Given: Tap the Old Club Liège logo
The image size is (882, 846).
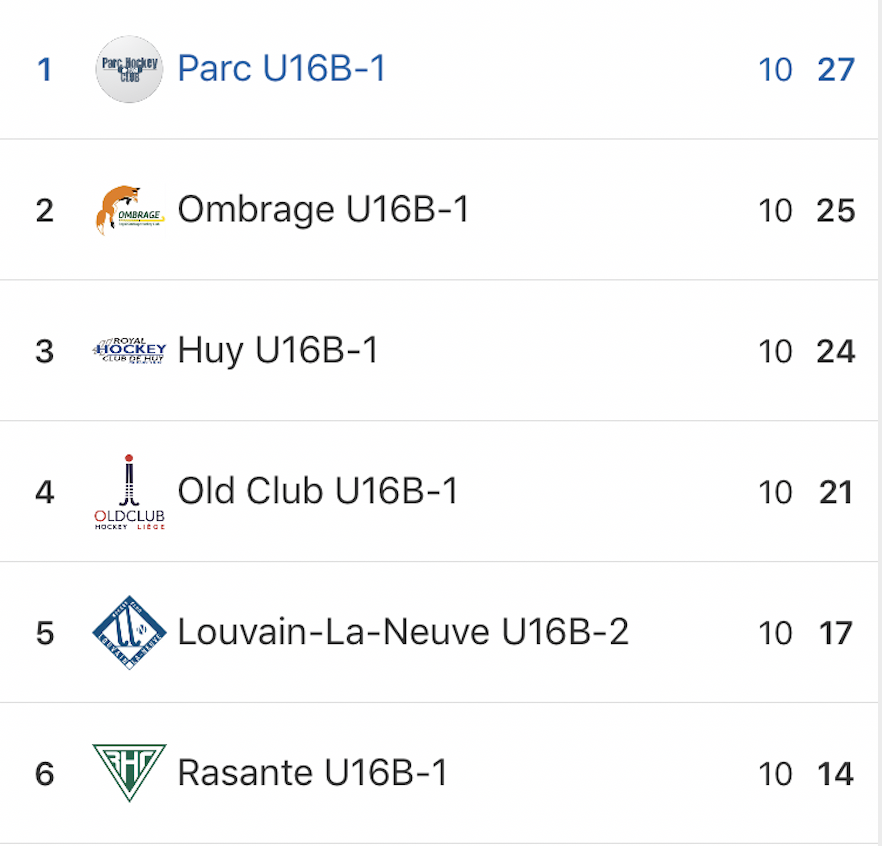Looking at the screenshot, I should (129, 492).
